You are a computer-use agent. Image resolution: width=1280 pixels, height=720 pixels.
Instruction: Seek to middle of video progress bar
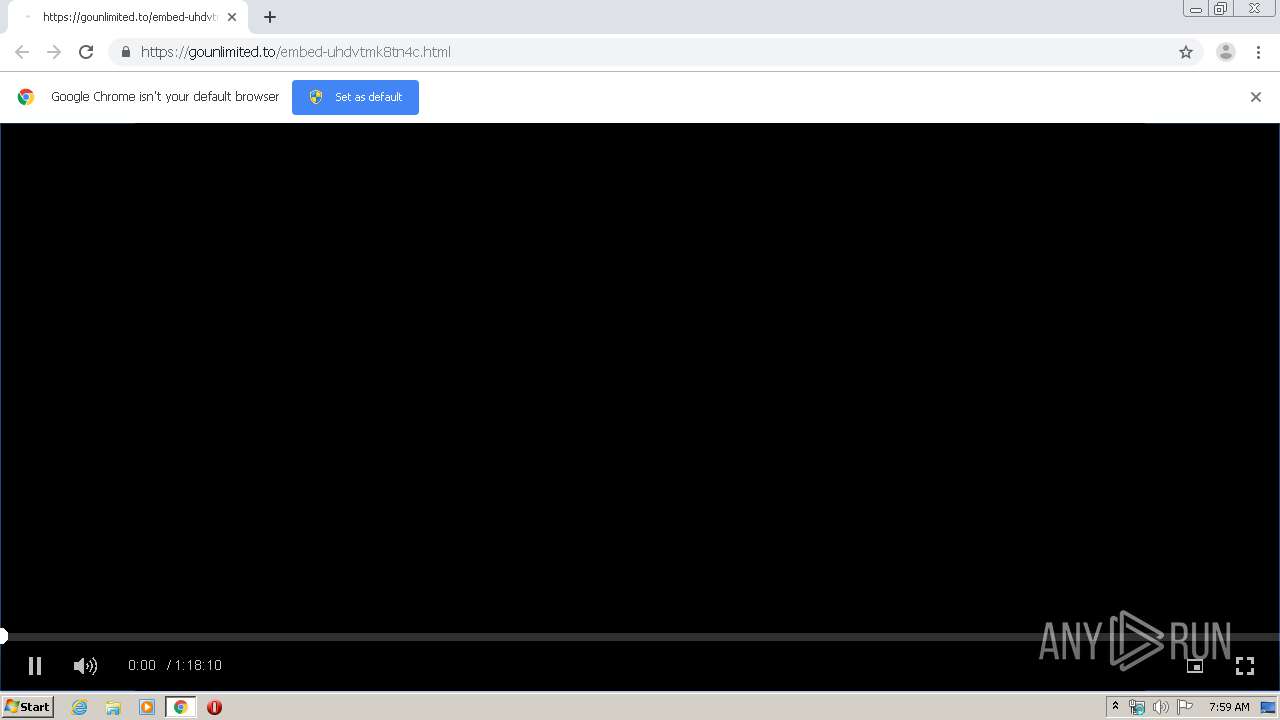click(x=640, y=636)
